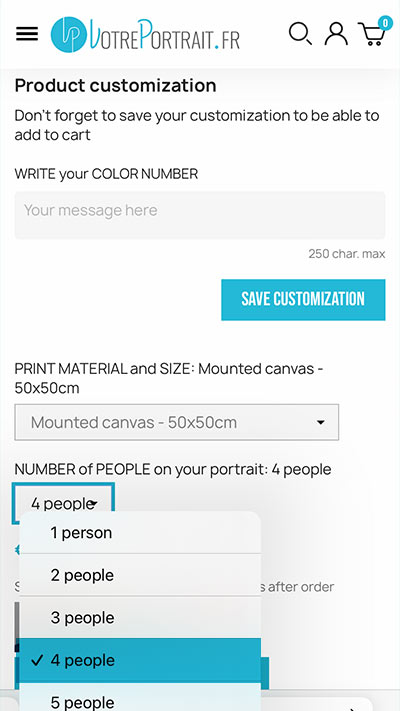Collapse the '4 people' select box
400x711 pixels.
[x=63, y=503]
